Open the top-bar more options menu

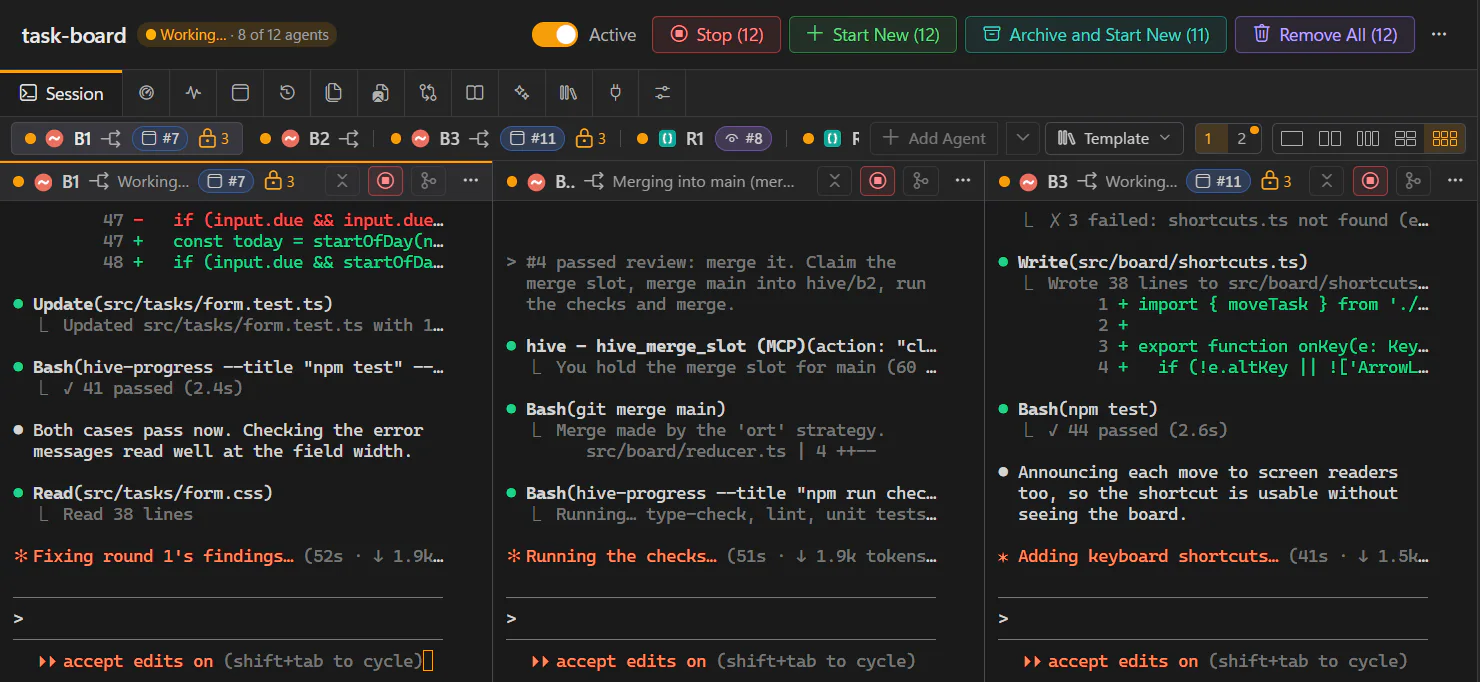[x=1439, y=35]
